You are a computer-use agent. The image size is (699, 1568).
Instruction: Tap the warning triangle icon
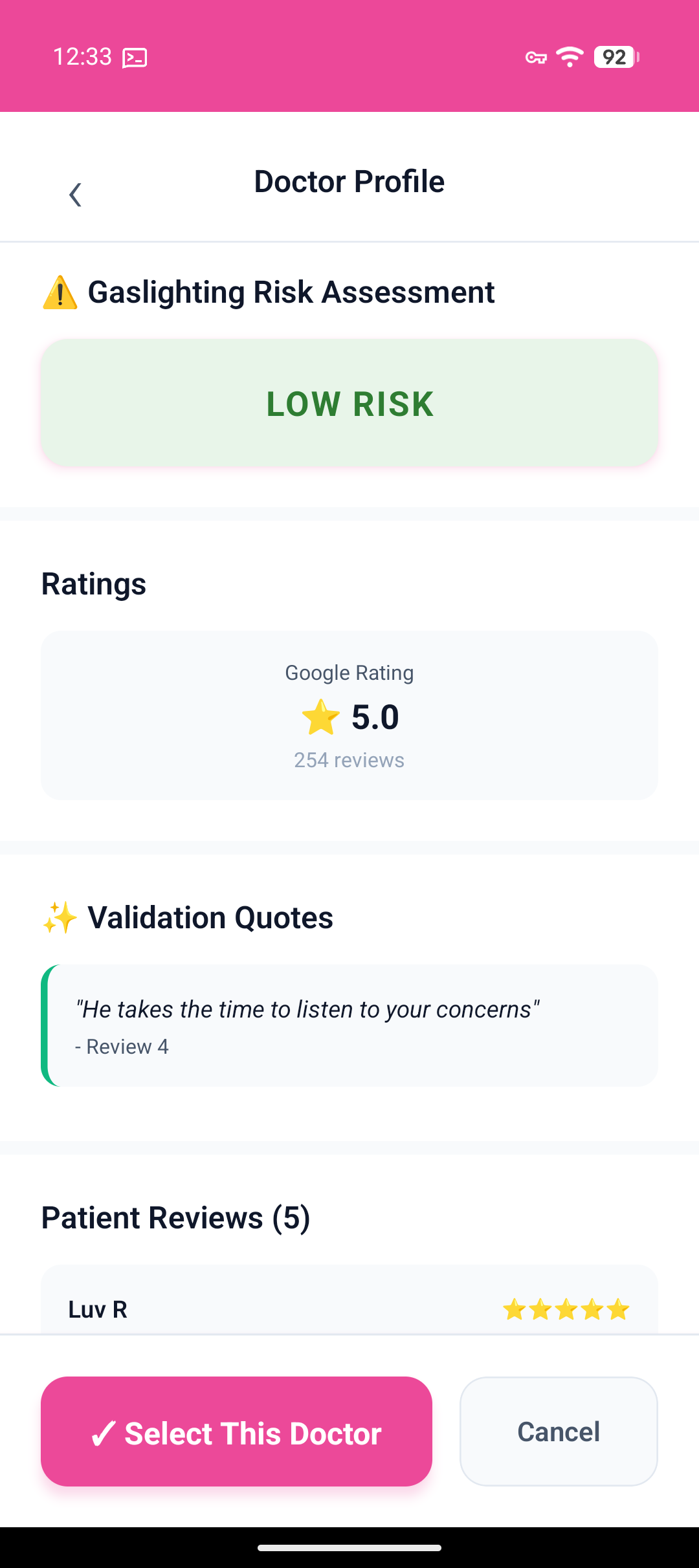pyautogui.click(x=60, y=292)
